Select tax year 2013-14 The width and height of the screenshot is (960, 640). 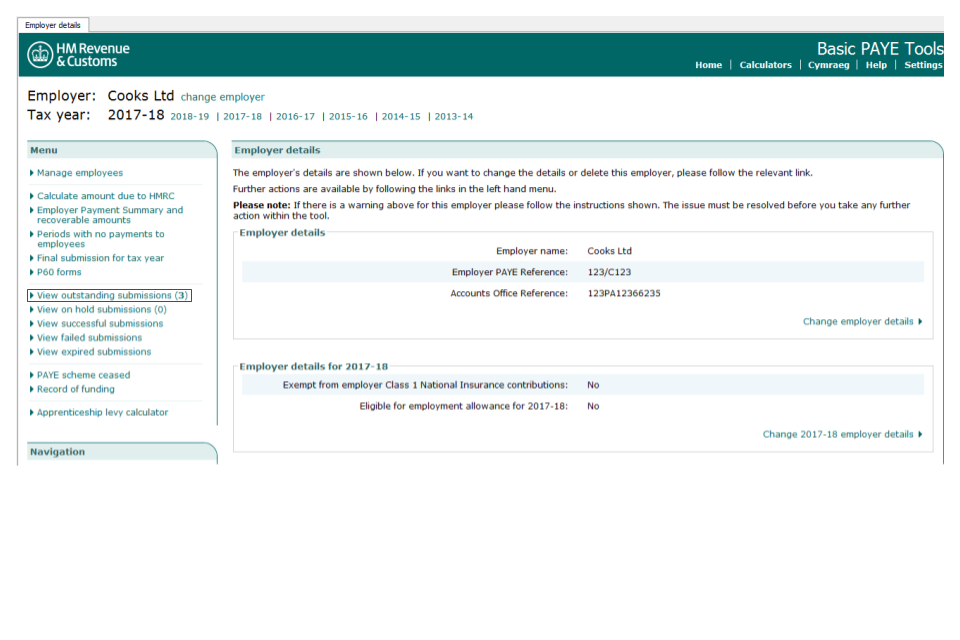(454, 116)
